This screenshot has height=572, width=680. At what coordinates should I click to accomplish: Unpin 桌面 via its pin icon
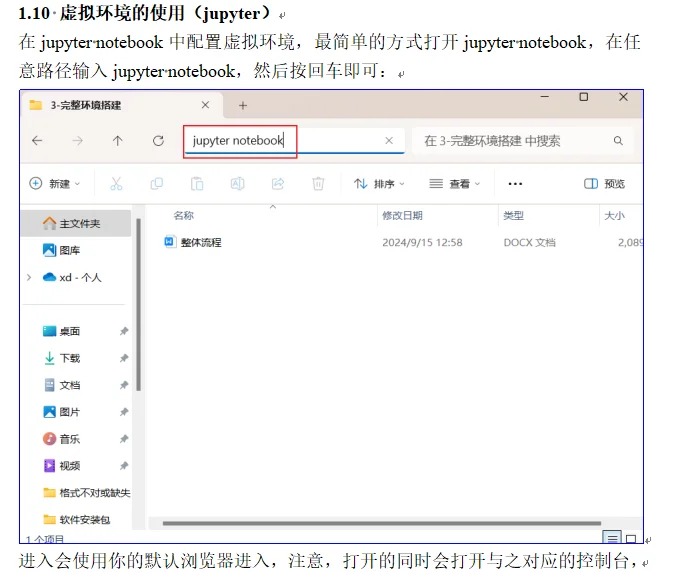[x=124, y=331]
